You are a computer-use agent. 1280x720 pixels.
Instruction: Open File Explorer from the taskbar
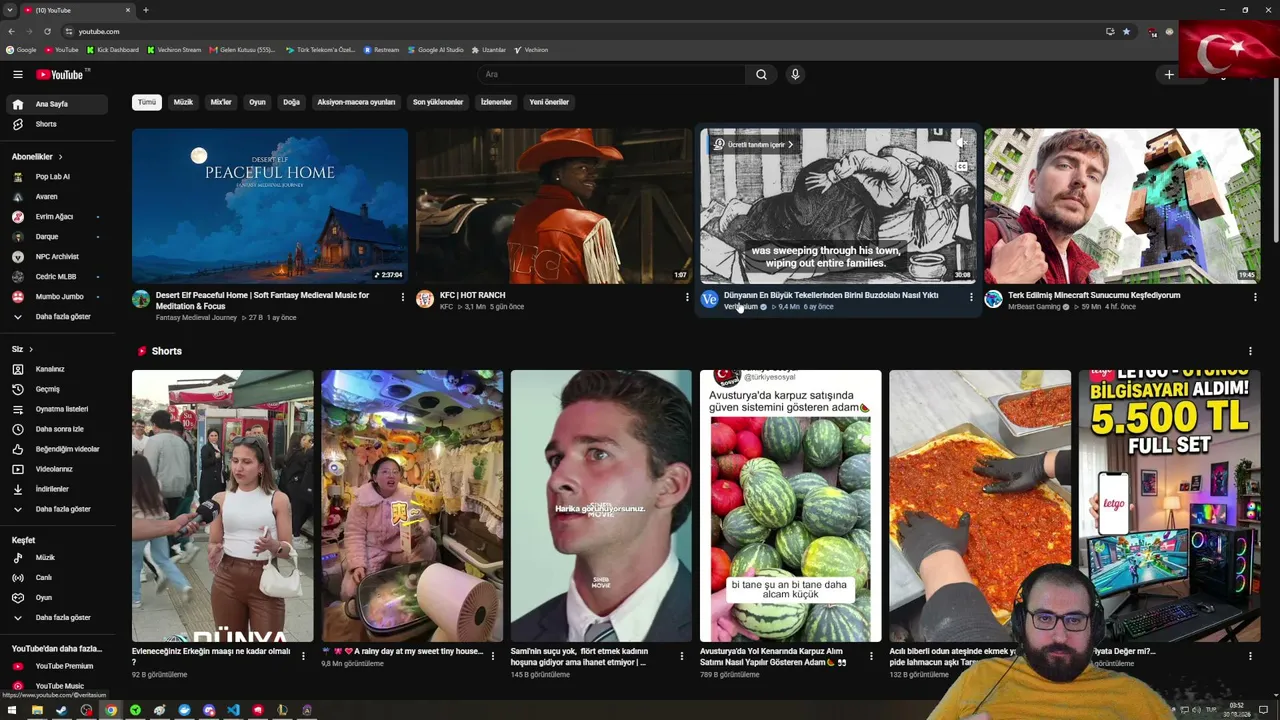point(37,710)
